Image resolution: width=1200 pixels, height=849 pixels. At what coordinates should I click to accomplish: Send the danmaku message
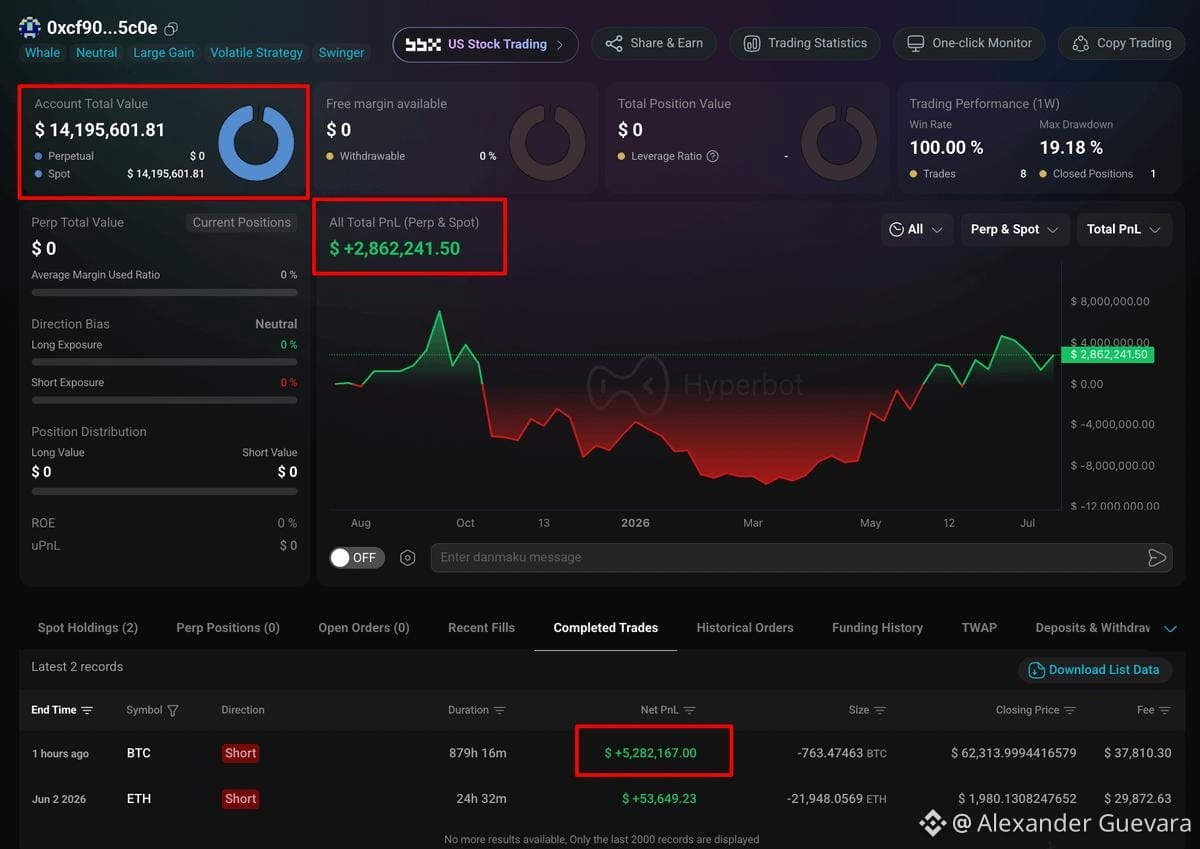point(1156,558)
